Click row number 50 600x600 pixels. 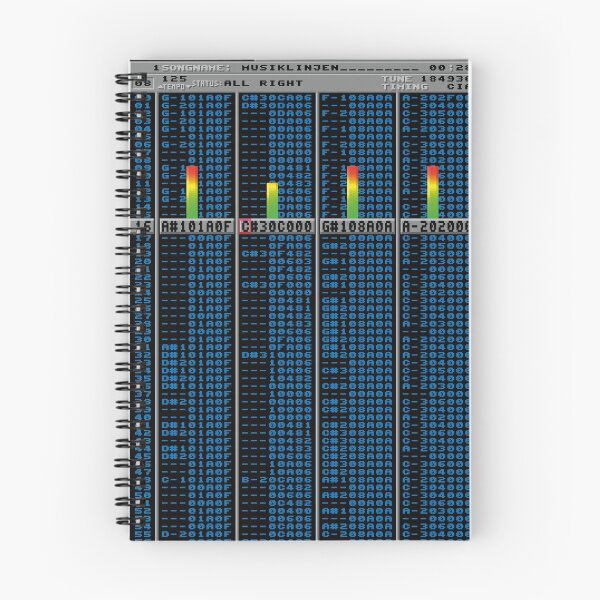[143, 495]
